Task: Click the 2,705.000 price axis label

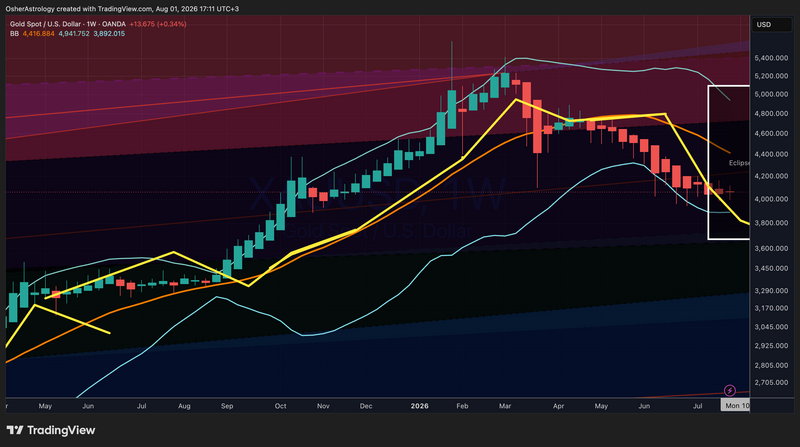Action: tap(771, 382)
